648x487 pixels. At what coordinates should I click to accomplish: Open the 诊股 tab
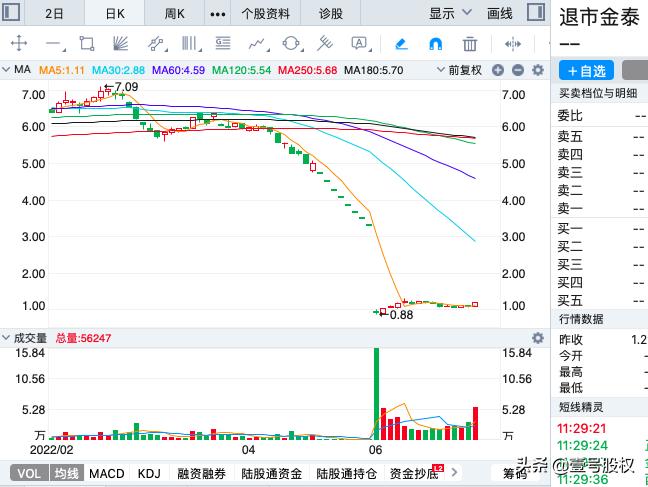[331, 14]
